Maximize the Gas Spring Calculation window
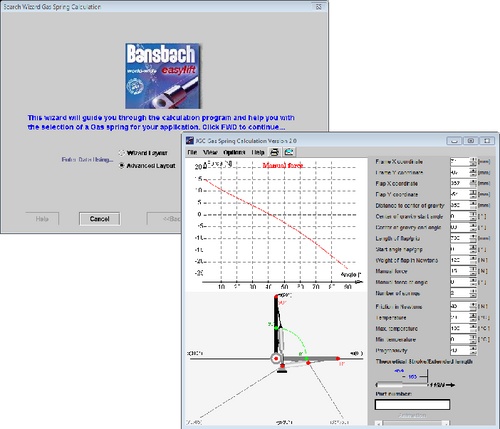The height and width of the screenshot is (429, 500). tap(471, 141)
